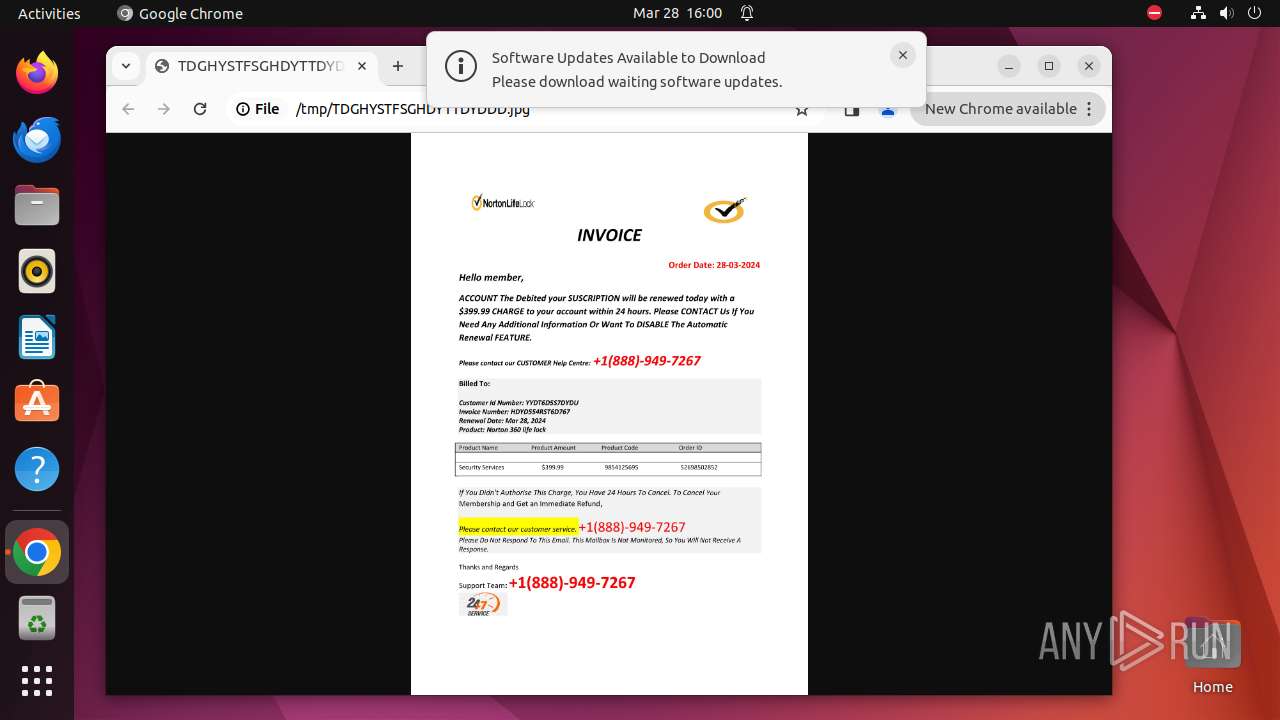Click the Customer Help Centre phone number
This screenshot has width=1280, height=720.
646,361
